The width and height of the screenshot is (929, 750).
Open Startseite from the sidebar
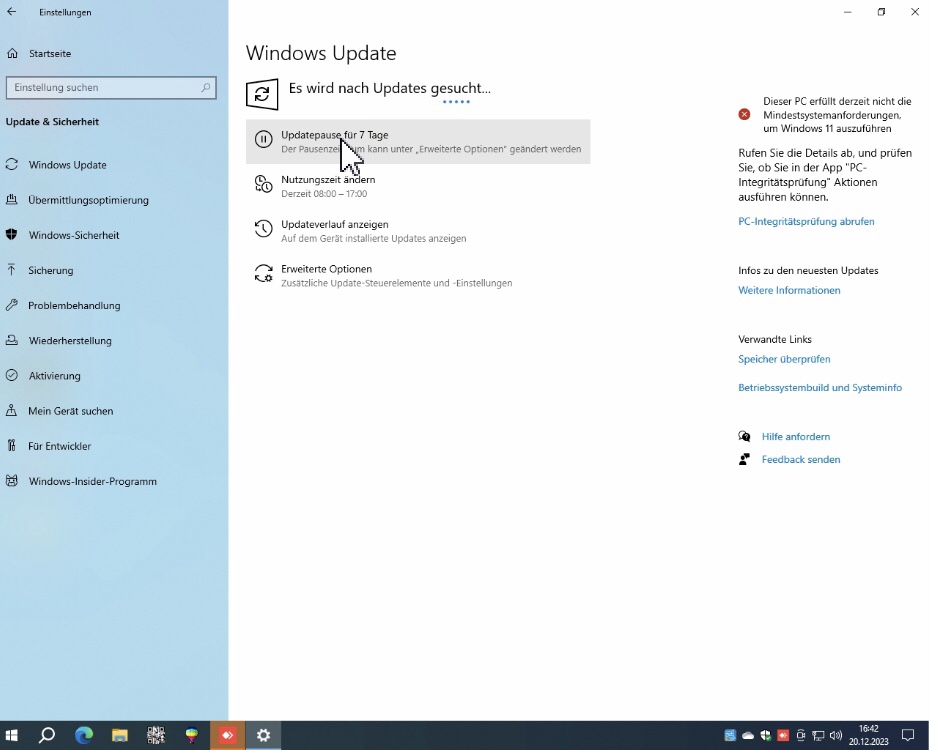click(x=50, y=53)
